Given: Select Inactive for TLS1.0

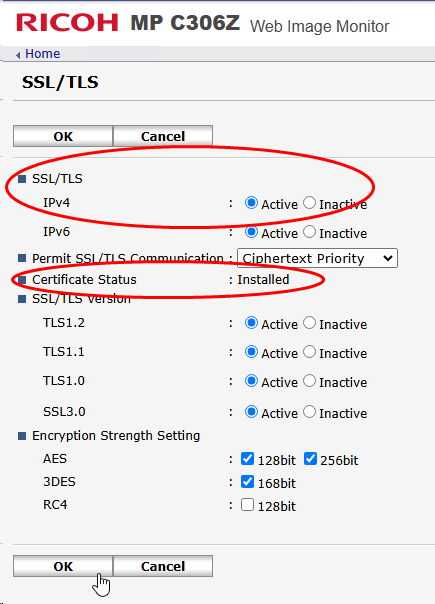Looking at the screenshot, I should (x=309, y=381).
